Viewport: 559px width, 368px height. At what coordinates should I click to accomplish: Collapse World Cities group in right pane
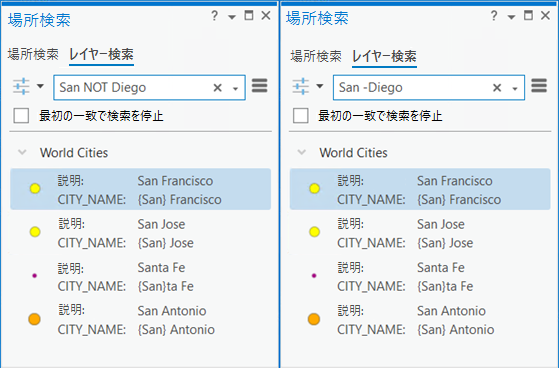[x=302, y=153]
